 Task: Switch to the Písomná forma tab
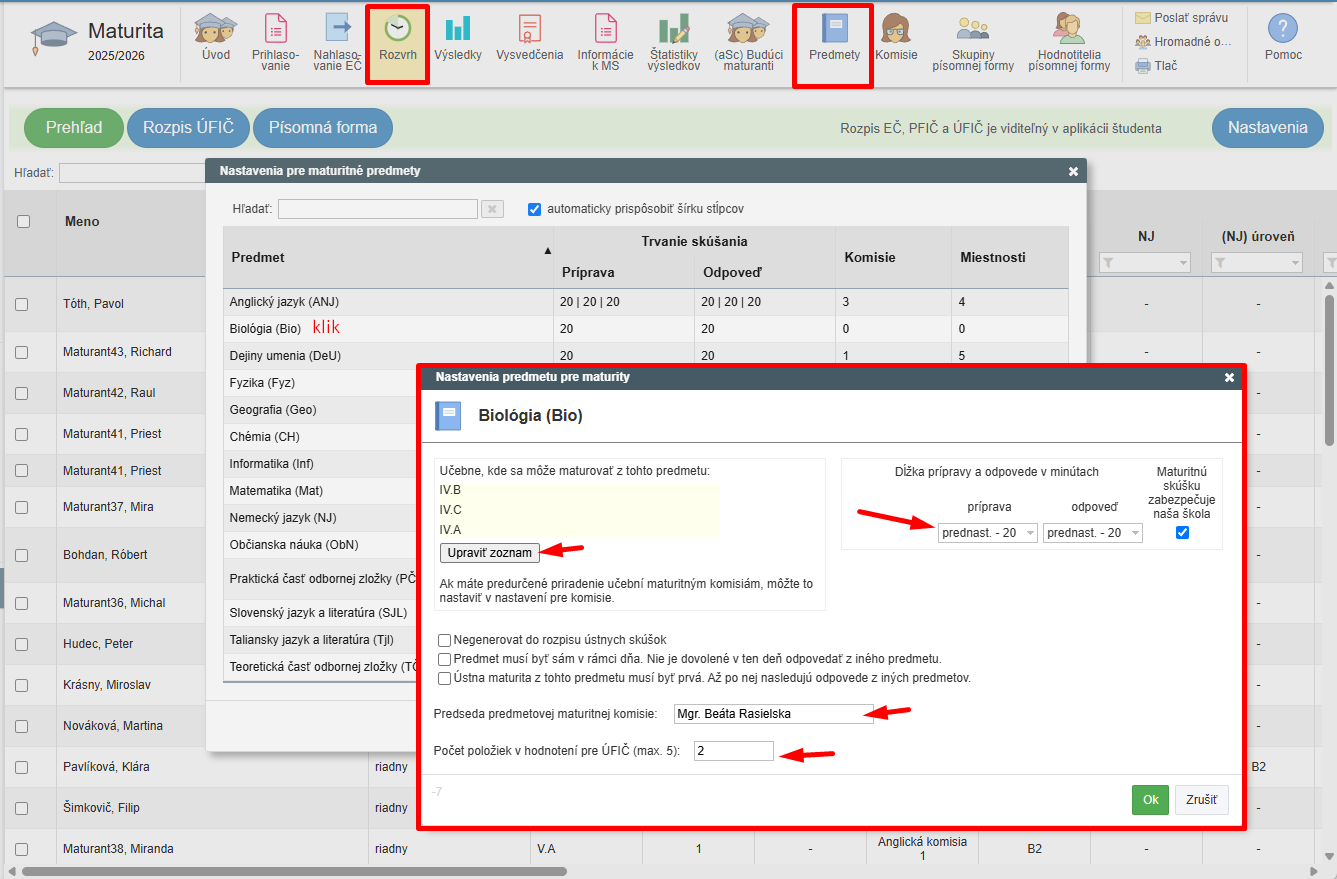pyautogui.click(x=323, y=128)
